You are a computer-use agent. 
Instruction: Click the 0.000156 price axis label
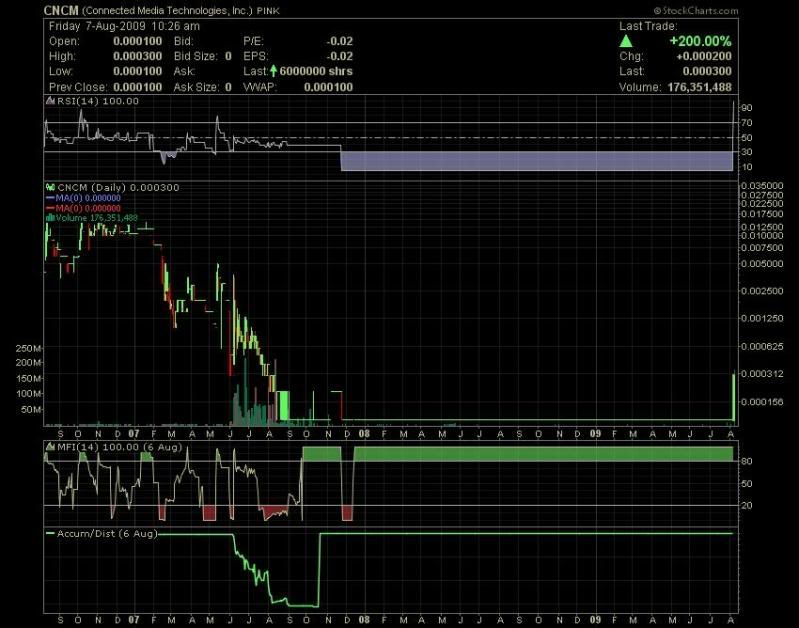tap(762, 402)
